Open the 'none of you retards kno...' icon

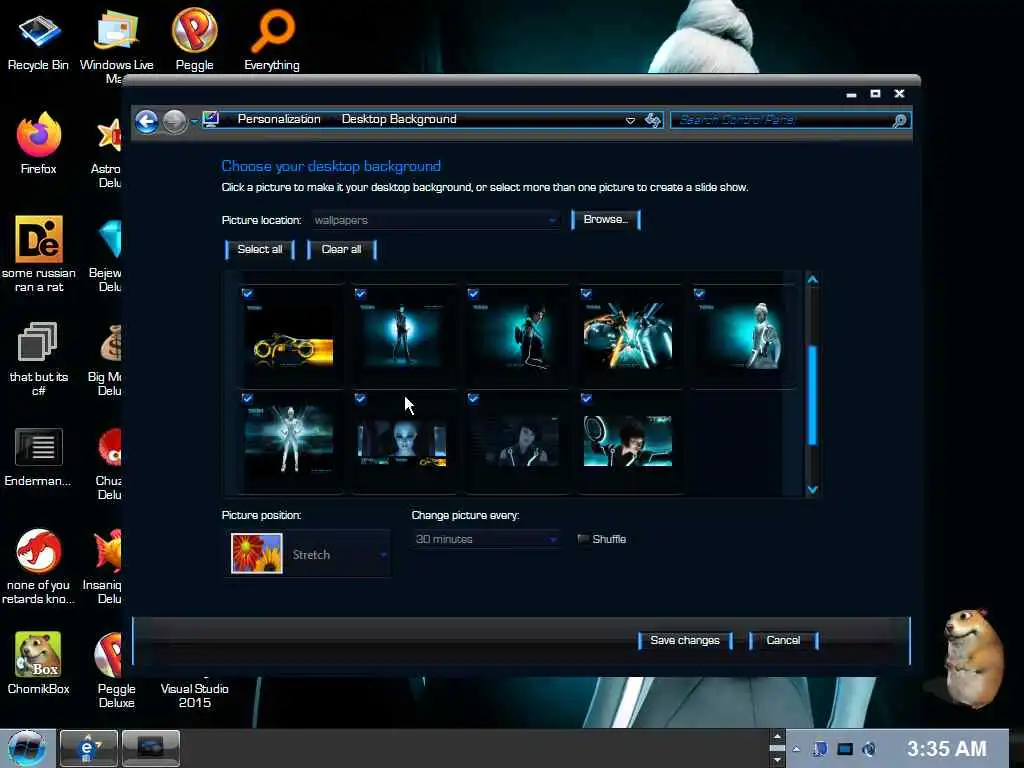[x=38, y=567]
